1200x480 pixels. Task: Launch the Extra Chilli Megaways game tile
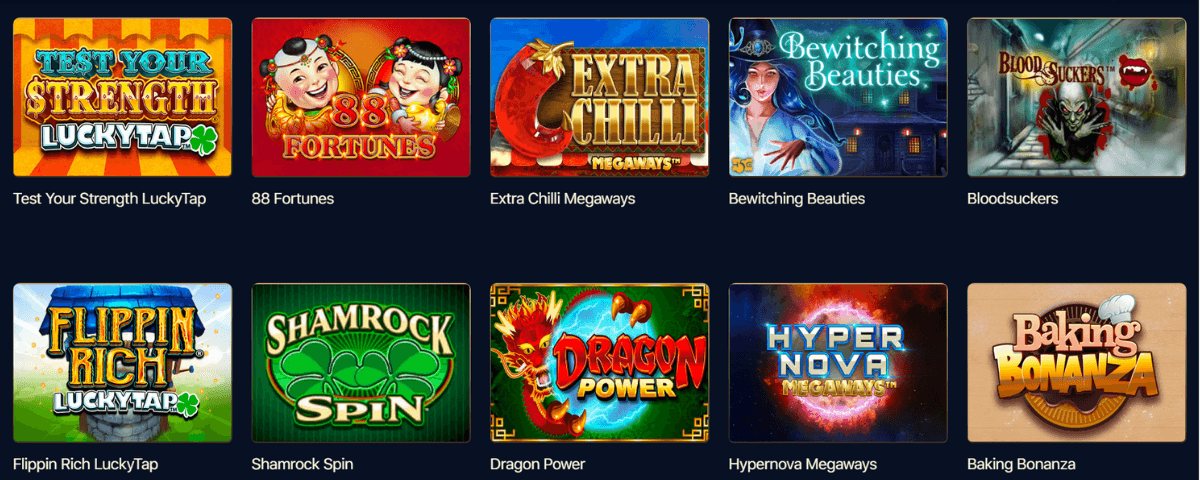tap(600, 98)
